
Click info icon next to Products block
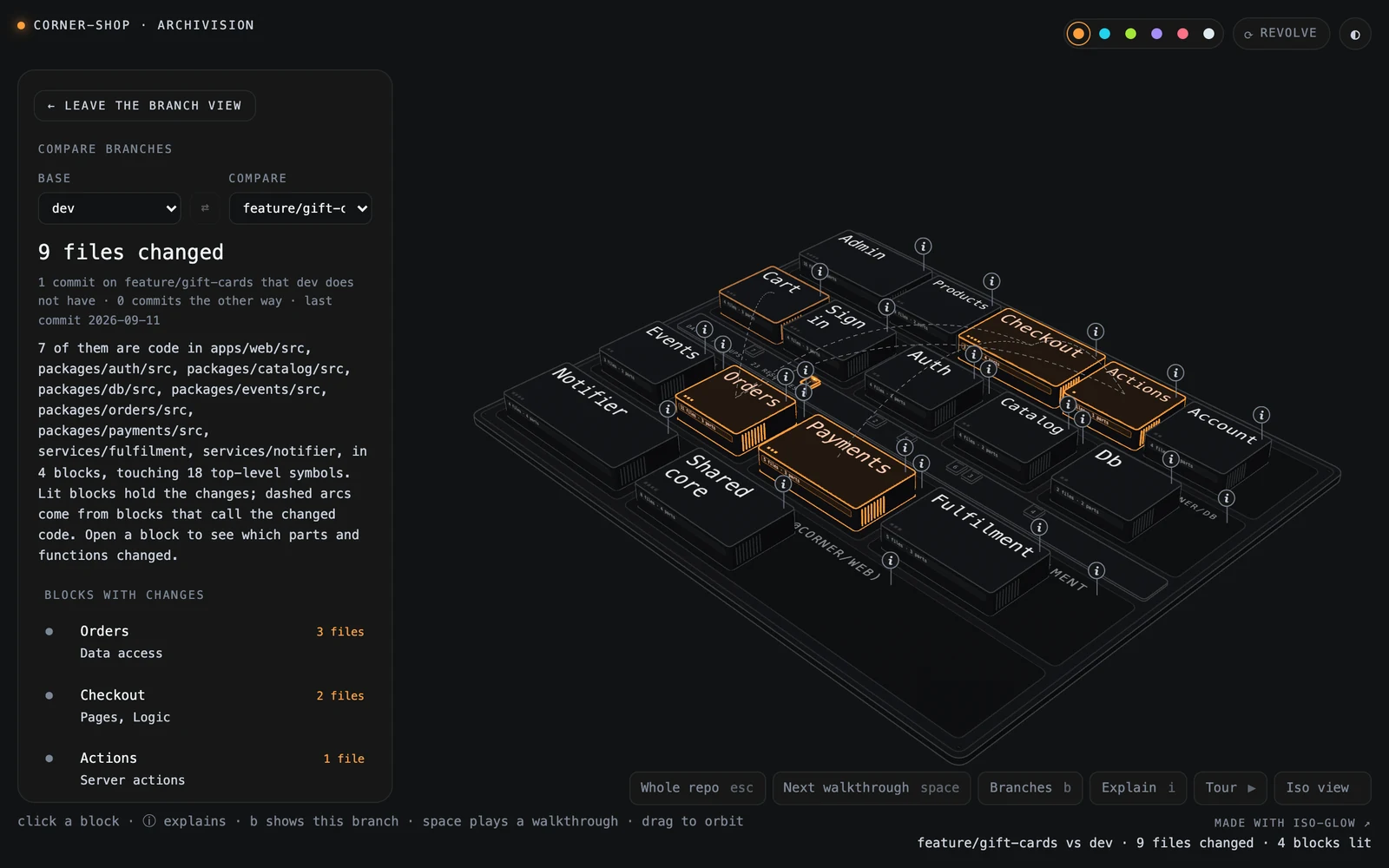click(x=991, y=281)
